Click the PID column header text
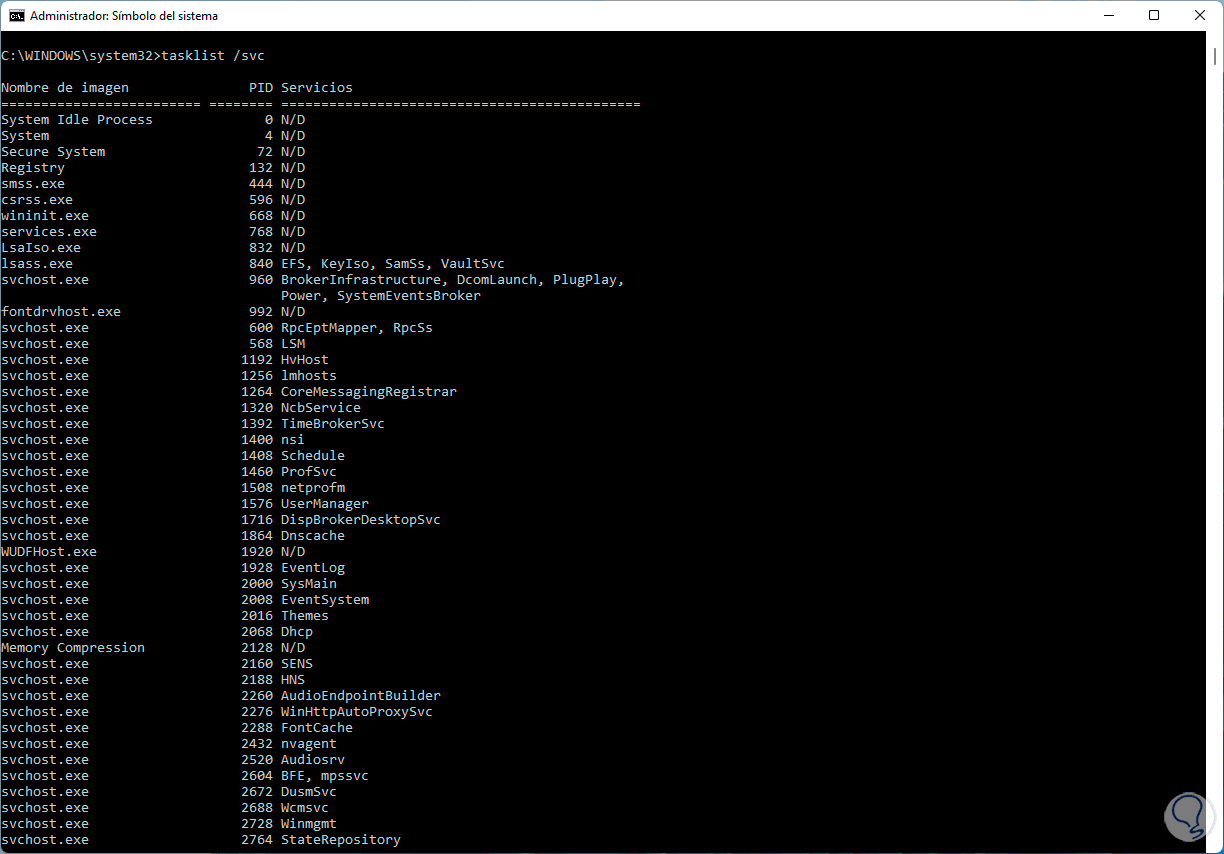The image size is (1224, 854). pos(260,87)
